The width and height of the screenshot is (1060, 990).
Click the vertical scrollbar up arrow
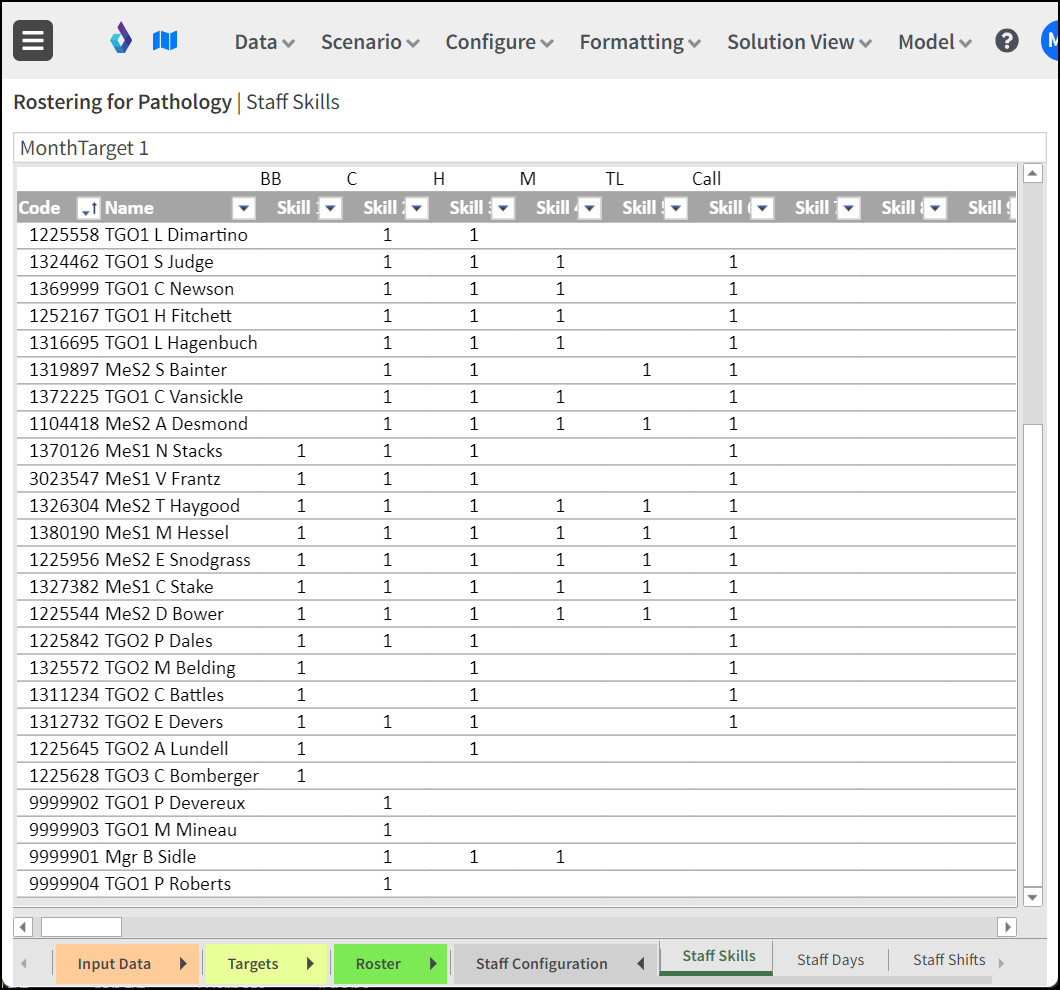(1032, 174)
